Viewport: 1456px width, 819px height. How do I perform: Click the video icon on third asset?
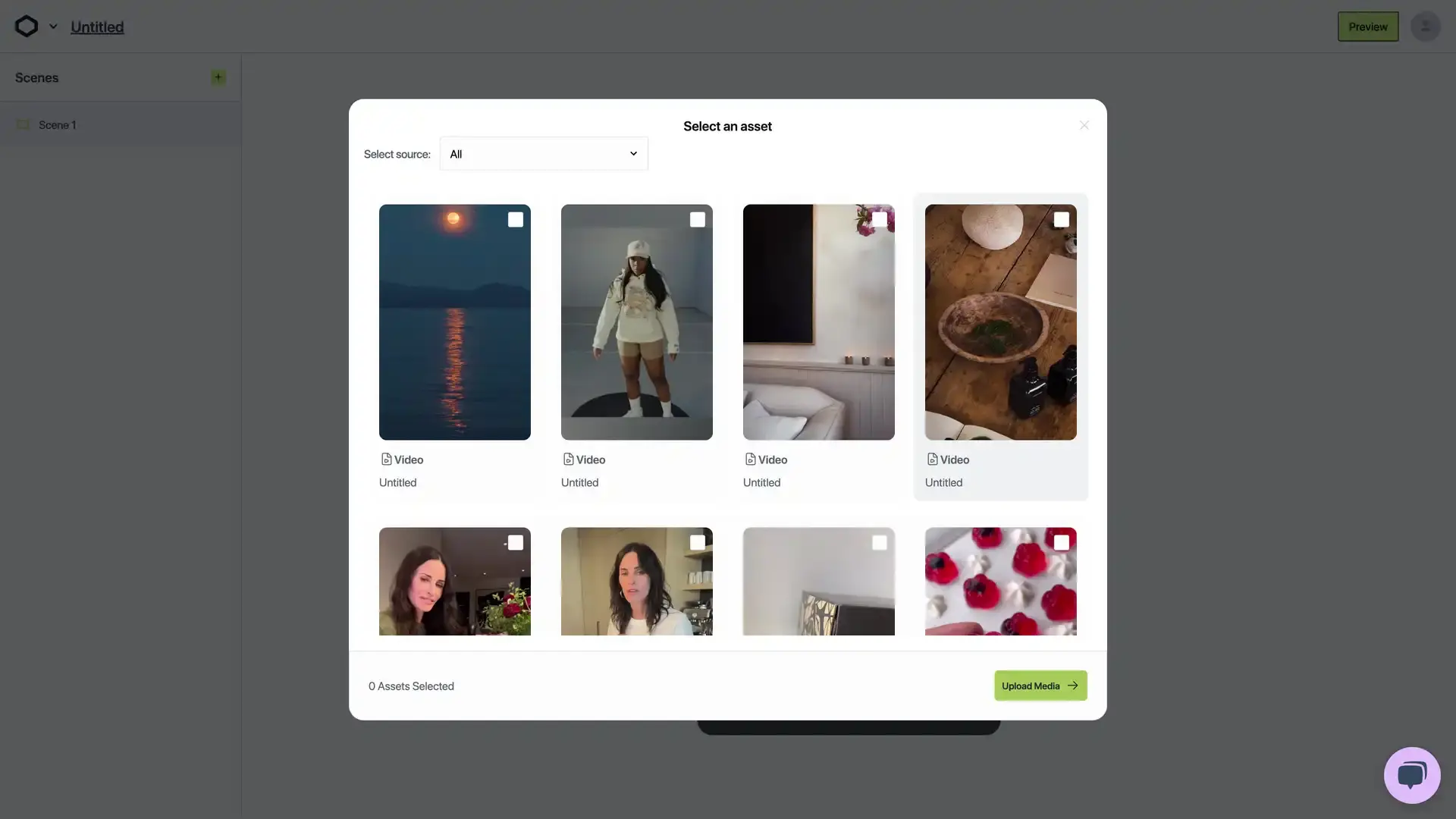tap(750, 460)
